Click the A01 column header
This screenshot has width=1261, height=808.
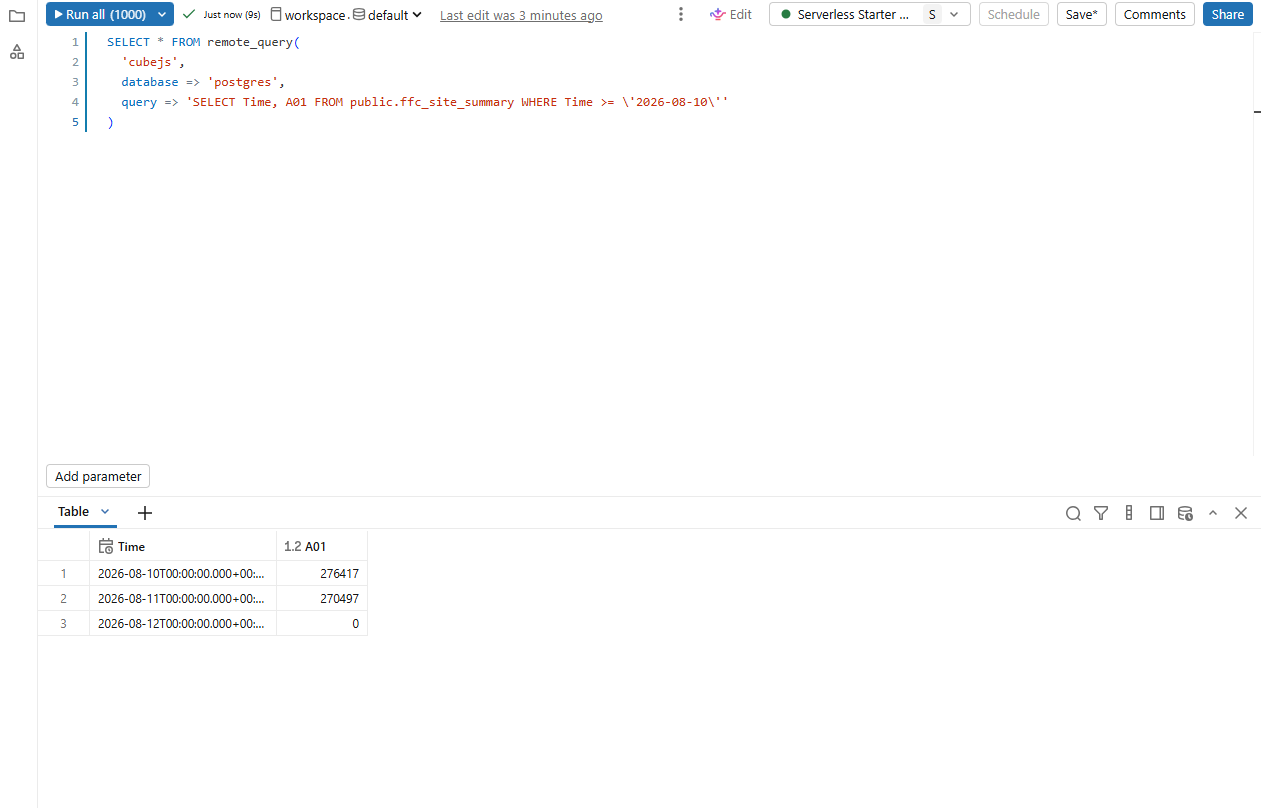[322, 546]
